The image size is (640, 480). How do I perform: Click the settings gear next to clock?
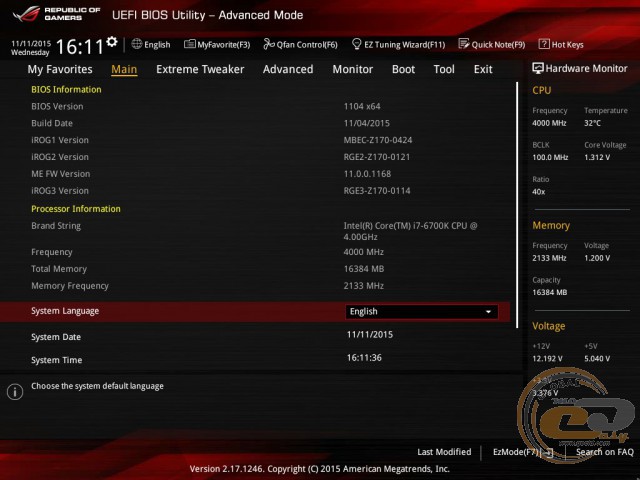pos(112,41)
